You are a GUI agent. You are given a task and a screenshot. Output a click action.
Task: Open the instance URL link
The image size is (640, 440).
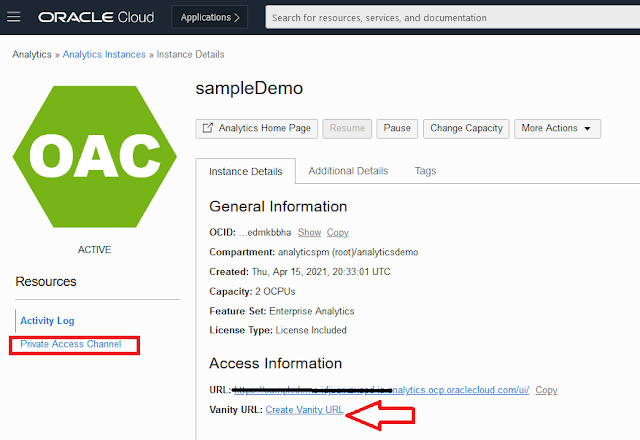[x=382, y=390]
